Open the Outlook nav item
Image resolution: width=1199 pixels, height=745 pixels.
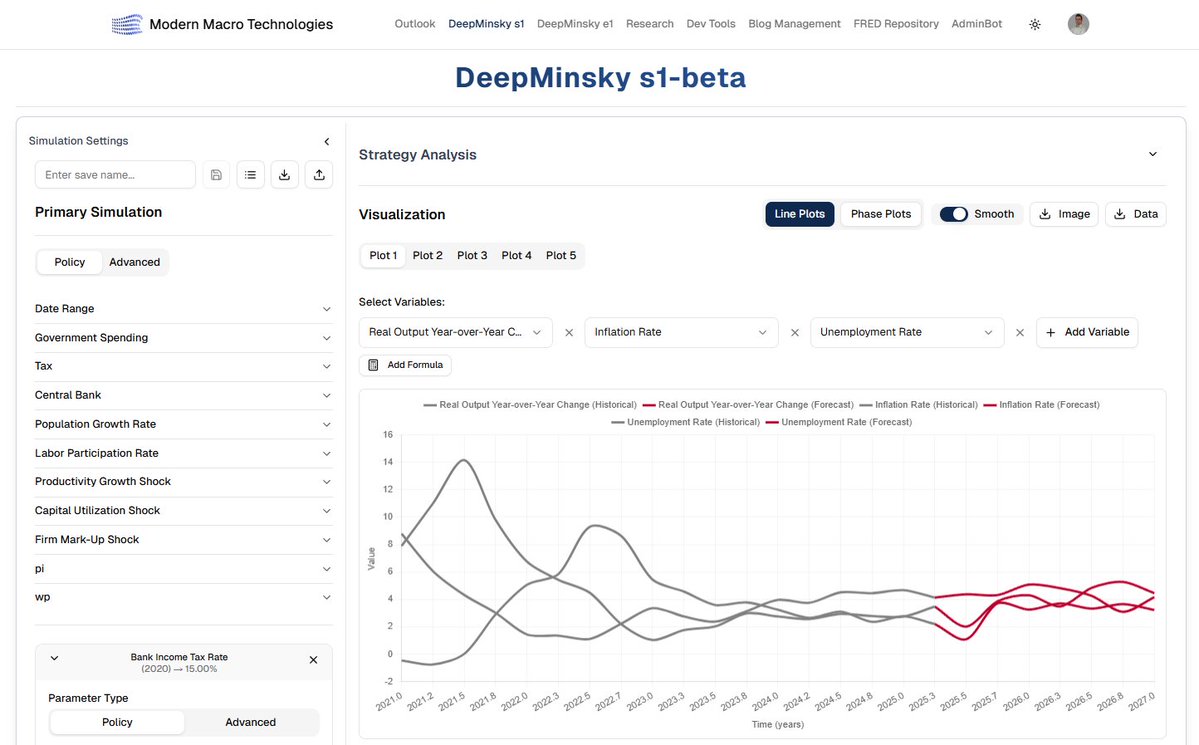(x=414, y=24)
